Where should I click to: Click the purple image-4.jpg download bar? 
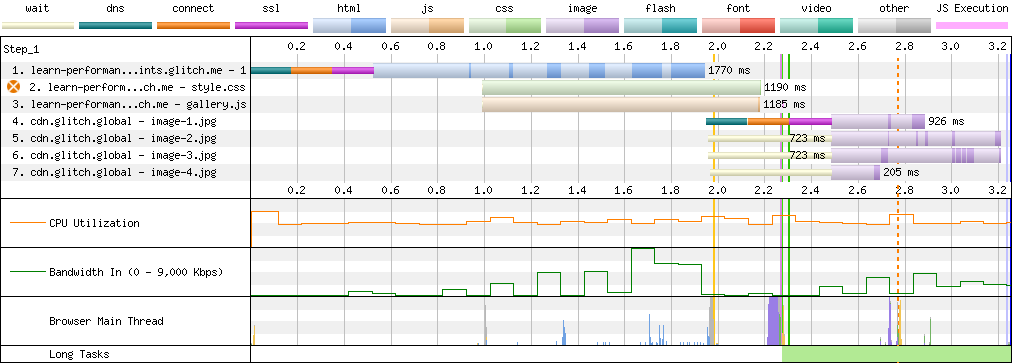tap(855, 172)
